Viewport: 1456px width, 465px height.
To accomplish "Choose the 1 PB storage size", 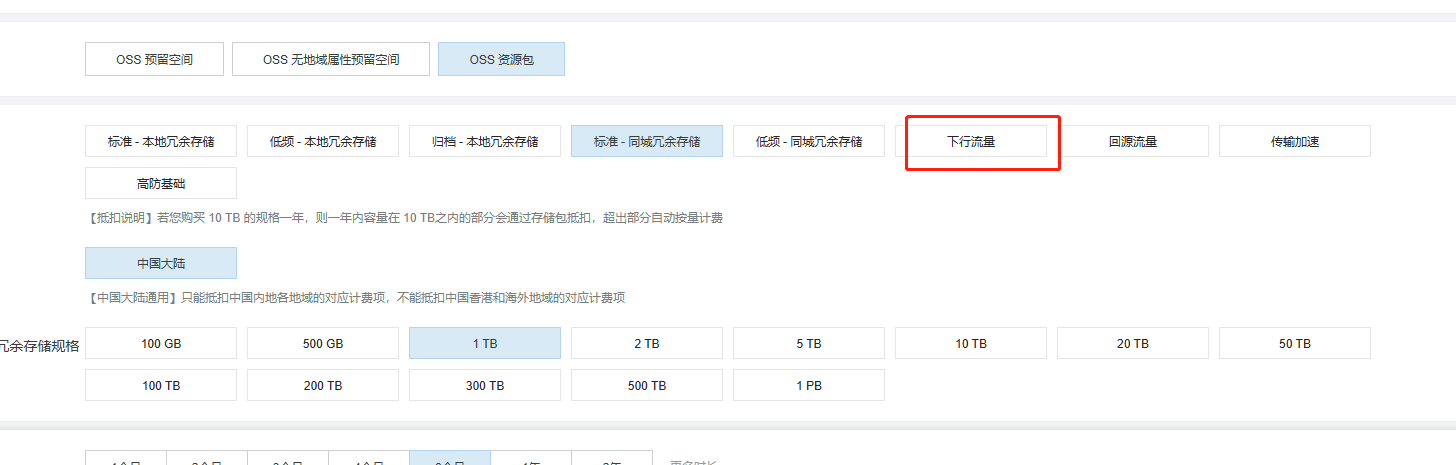I will [809, 385].
